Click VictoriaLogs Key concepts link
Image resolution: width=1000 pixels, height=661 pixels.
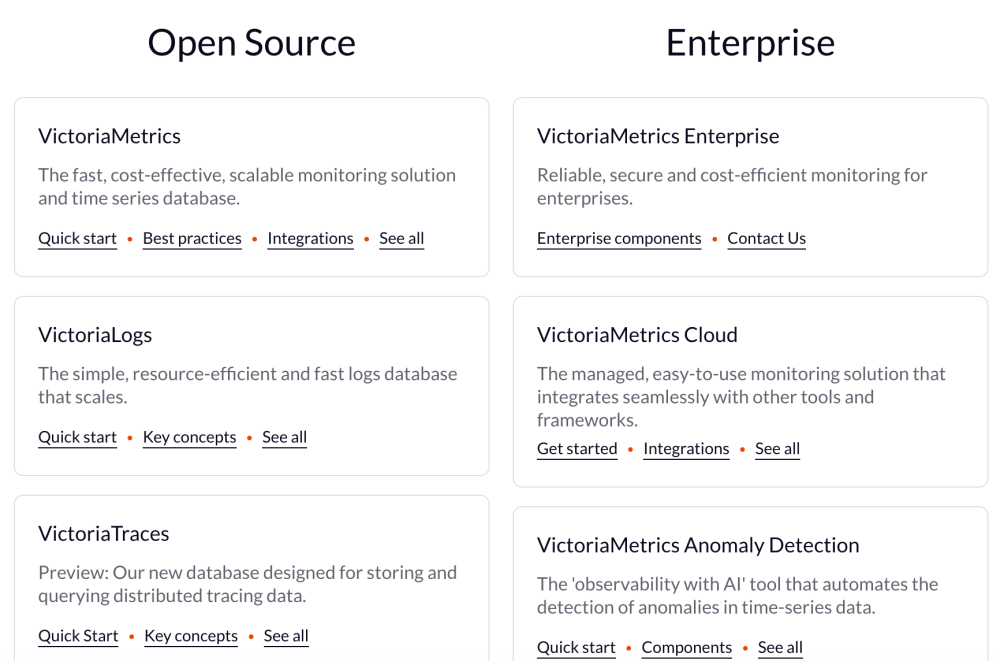click(x=190, y=437)
